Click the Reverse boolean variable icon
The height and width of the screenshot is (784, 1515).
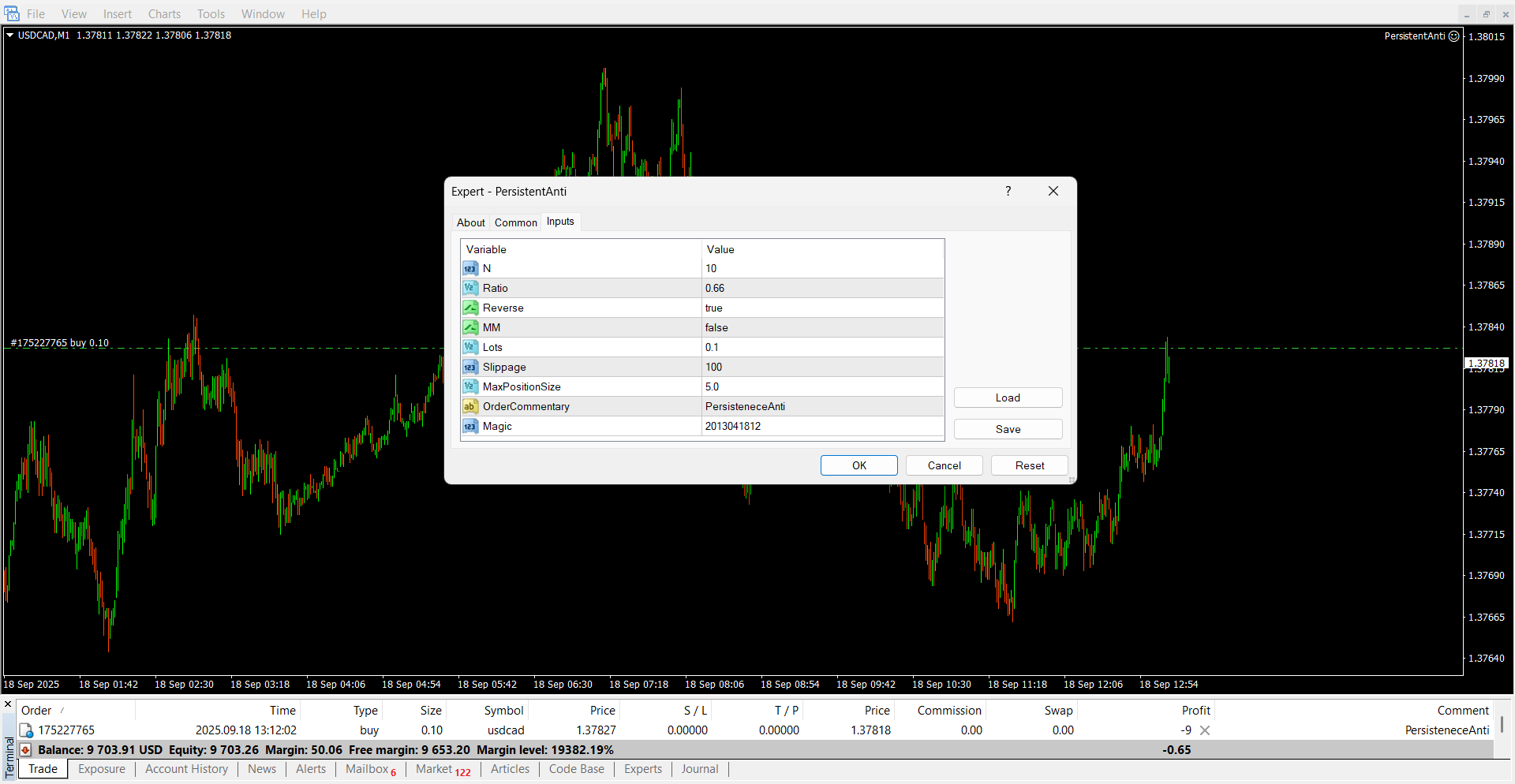470,308
